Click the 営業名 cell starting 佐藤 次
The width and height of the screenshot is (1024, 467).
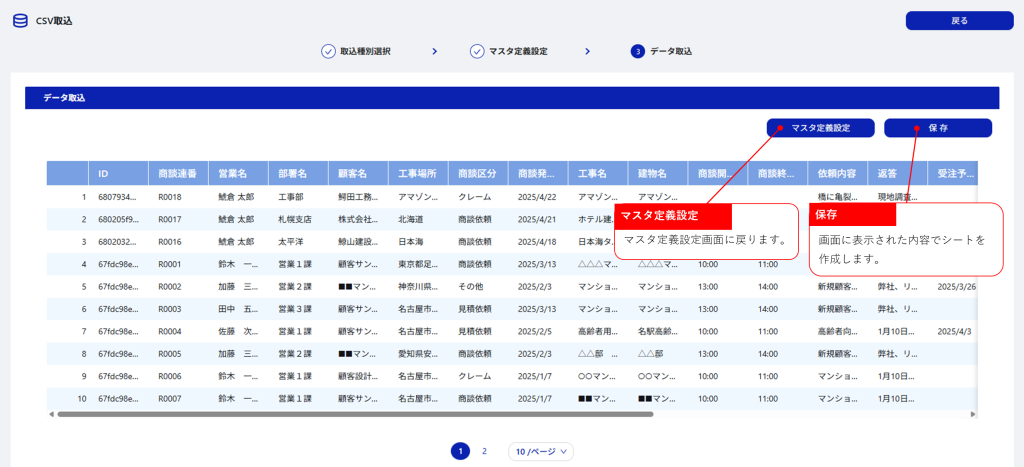pos(238,331)
